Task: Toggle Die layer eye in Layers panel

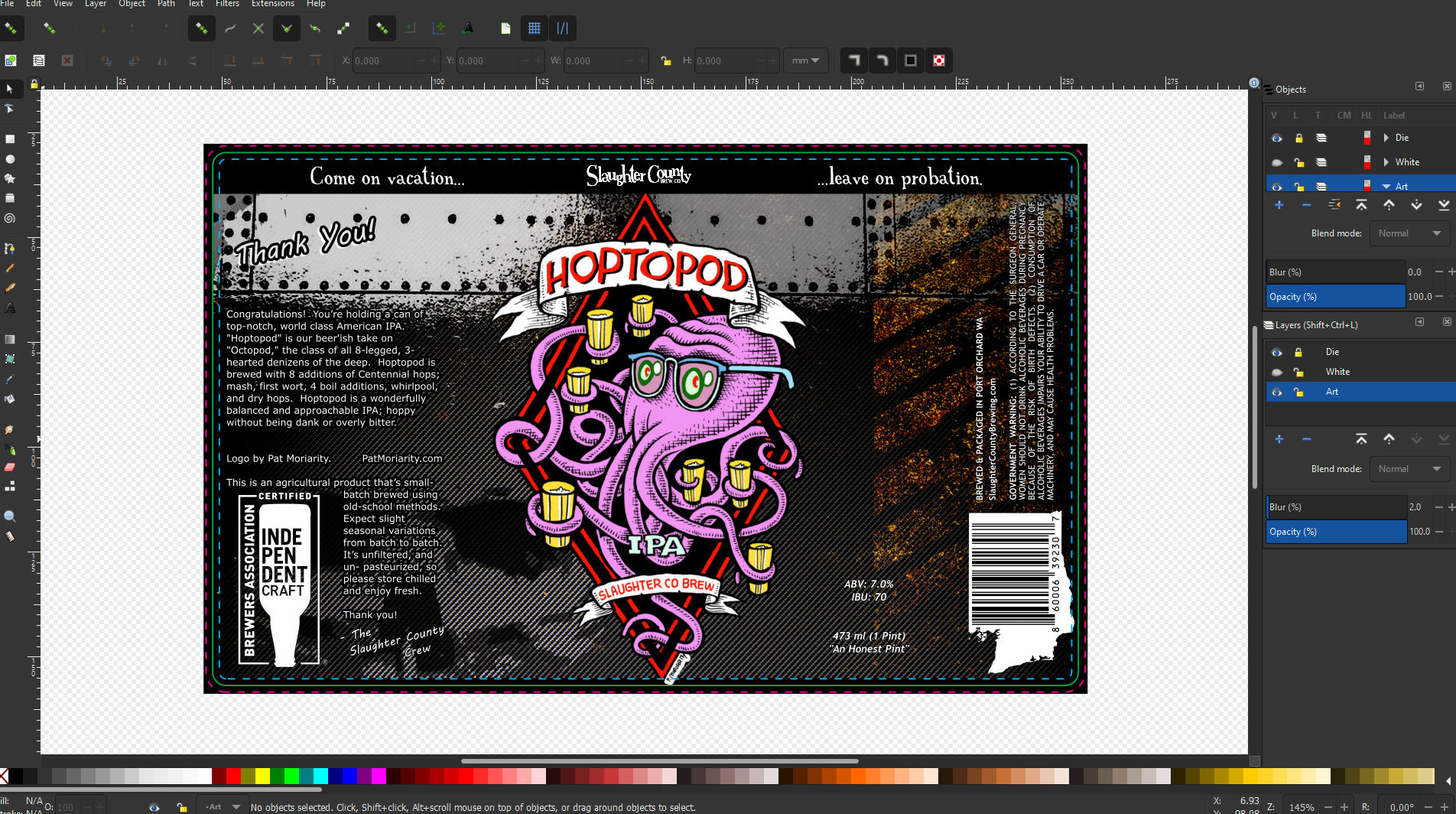Action: click(1276, 353)
